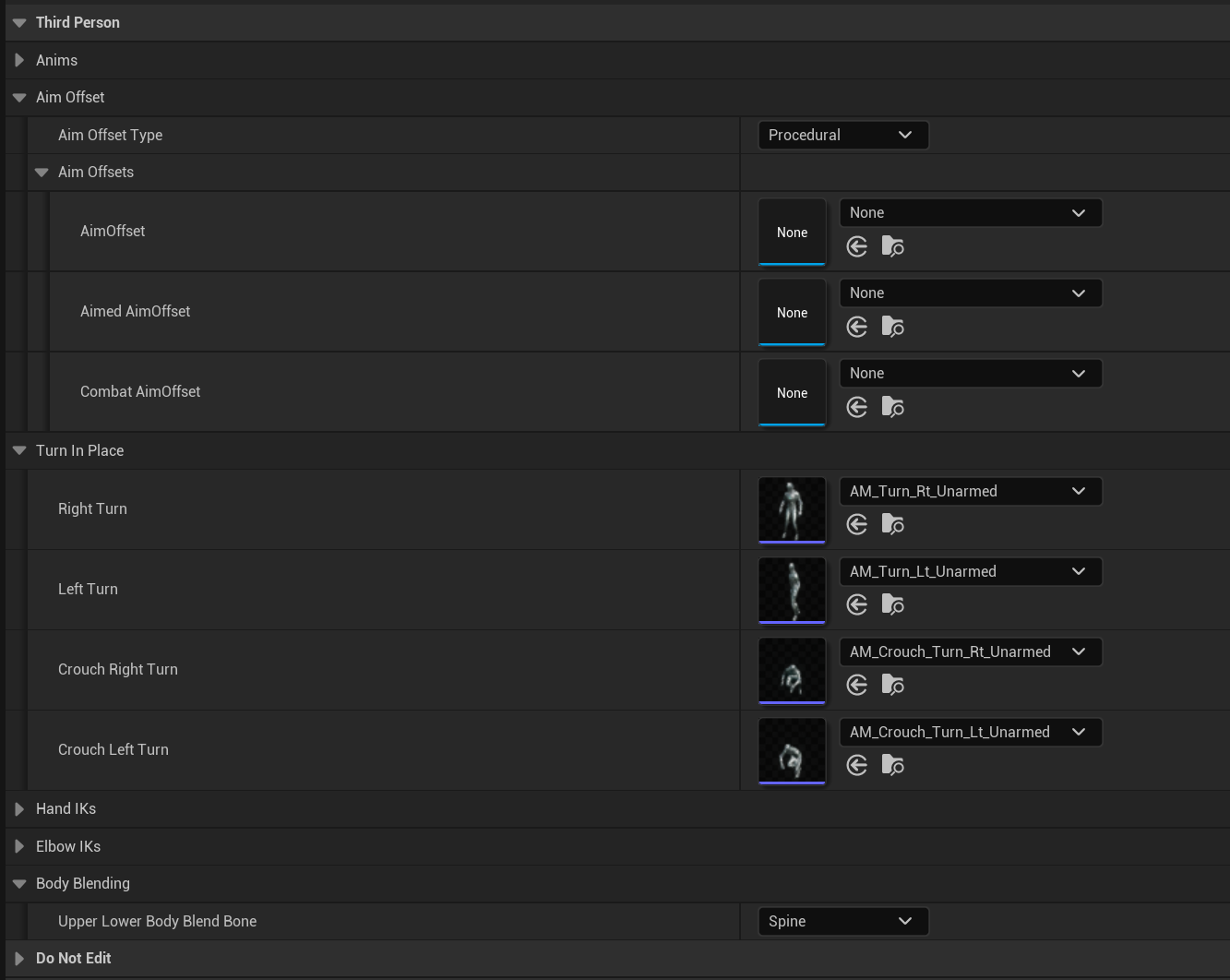Use selected asset for Crouch Left Turn
Viewport: 1230px width, 980px height.
[857, 765]
